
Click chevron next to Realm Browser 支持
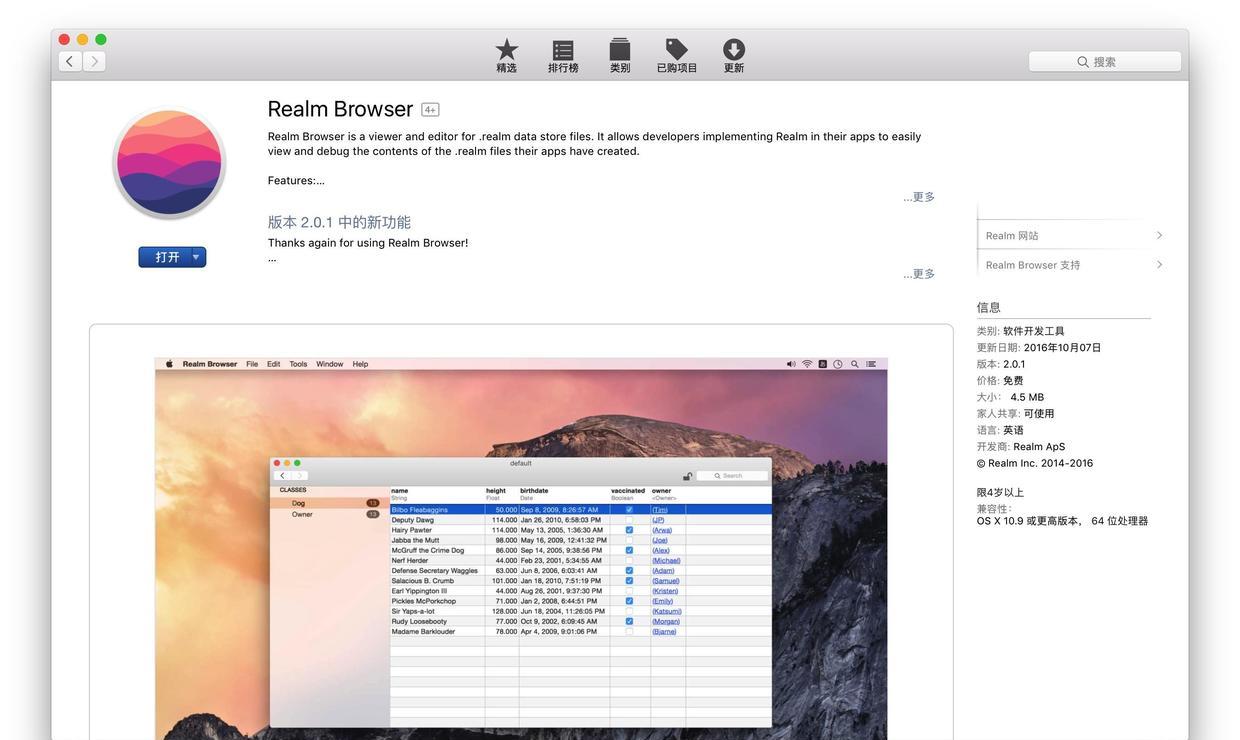click(1159, 265)
